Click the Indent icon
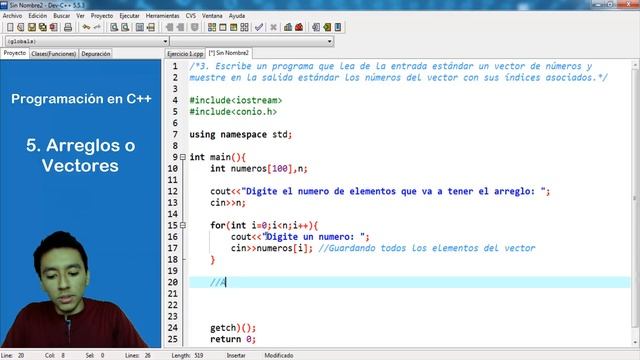The height and width of the screenshot is (360, 640). tap(140, 27)
